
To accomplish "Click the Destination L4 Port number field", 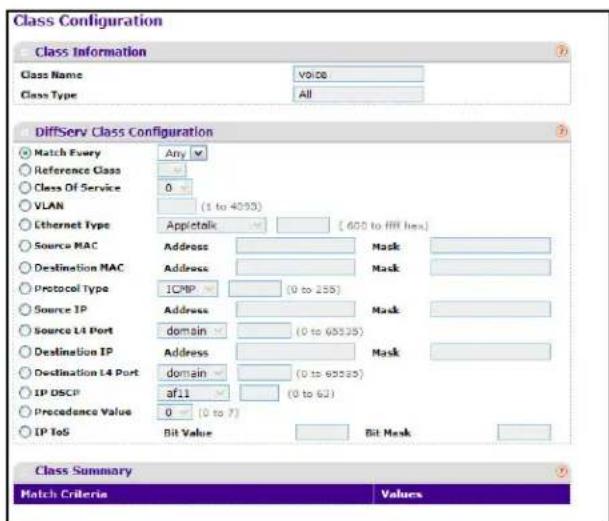I will click(x=264, y=373).
